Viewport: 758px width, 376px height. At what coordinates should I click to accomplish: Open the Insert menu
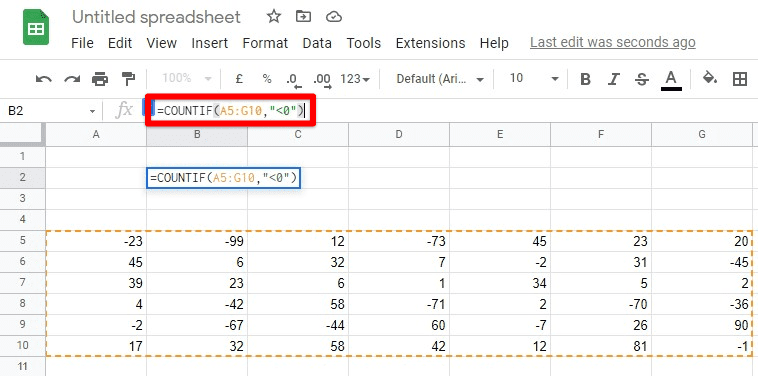(x=209, y=43)
